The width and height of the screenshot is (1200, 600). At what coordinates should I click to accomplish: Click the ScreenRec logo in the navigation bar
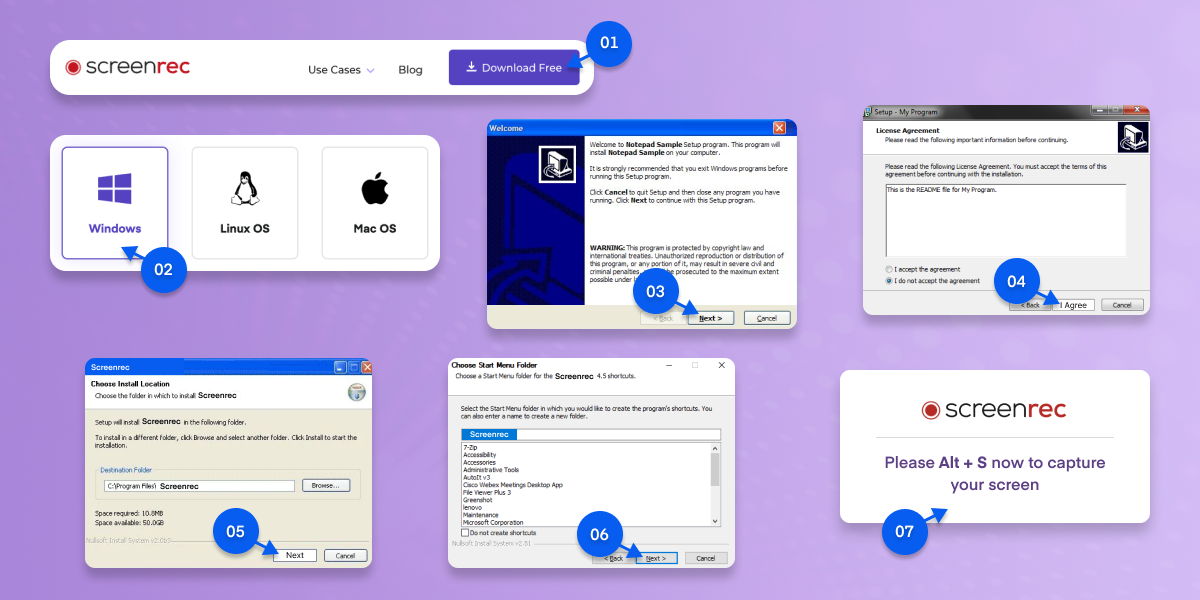[x=128, y=67]
